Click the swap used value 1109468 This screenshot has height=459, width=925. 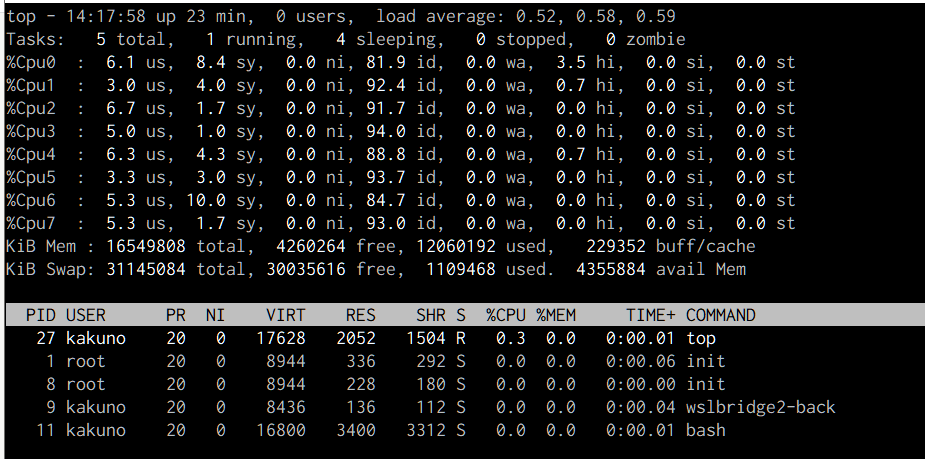[461, 269]
